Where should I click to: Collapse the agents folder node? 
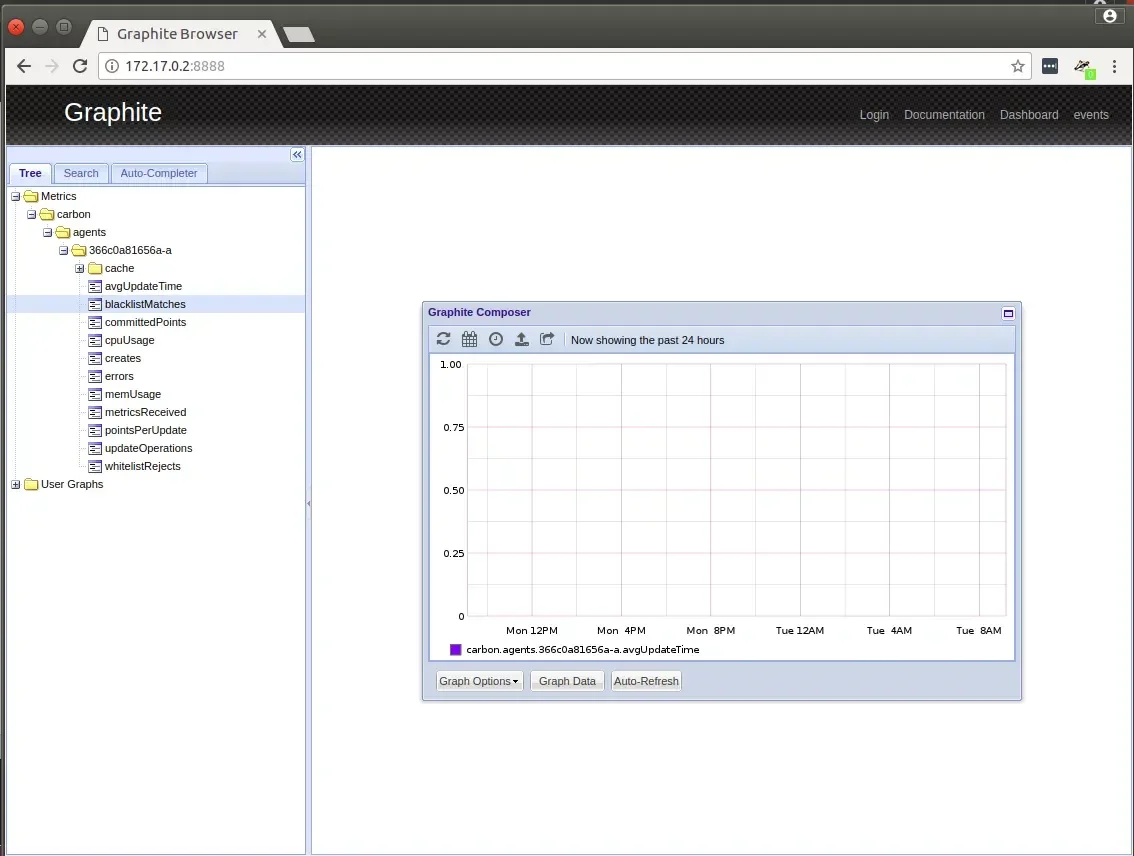pyautogui.click(x=47, y=233)
